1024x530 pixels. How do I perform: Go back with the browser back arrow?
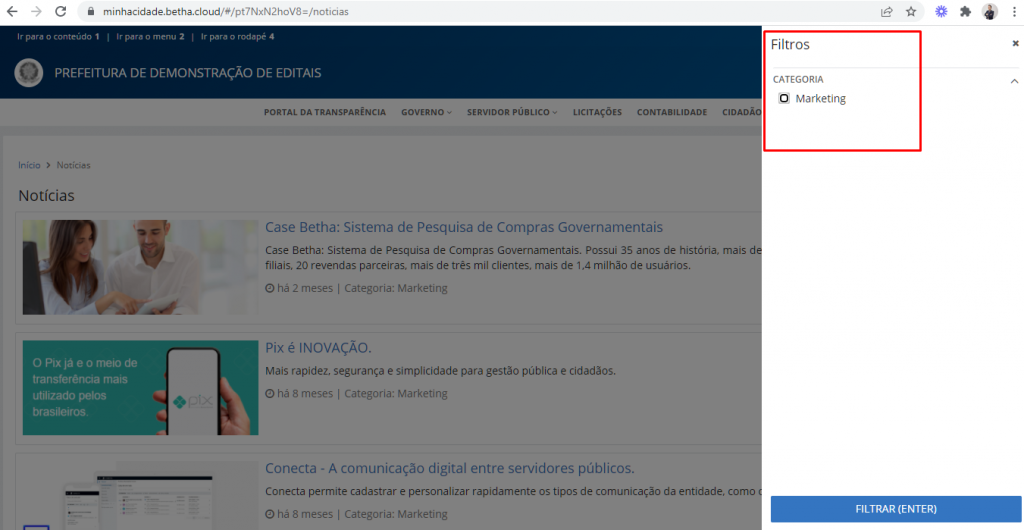point(12,12)
